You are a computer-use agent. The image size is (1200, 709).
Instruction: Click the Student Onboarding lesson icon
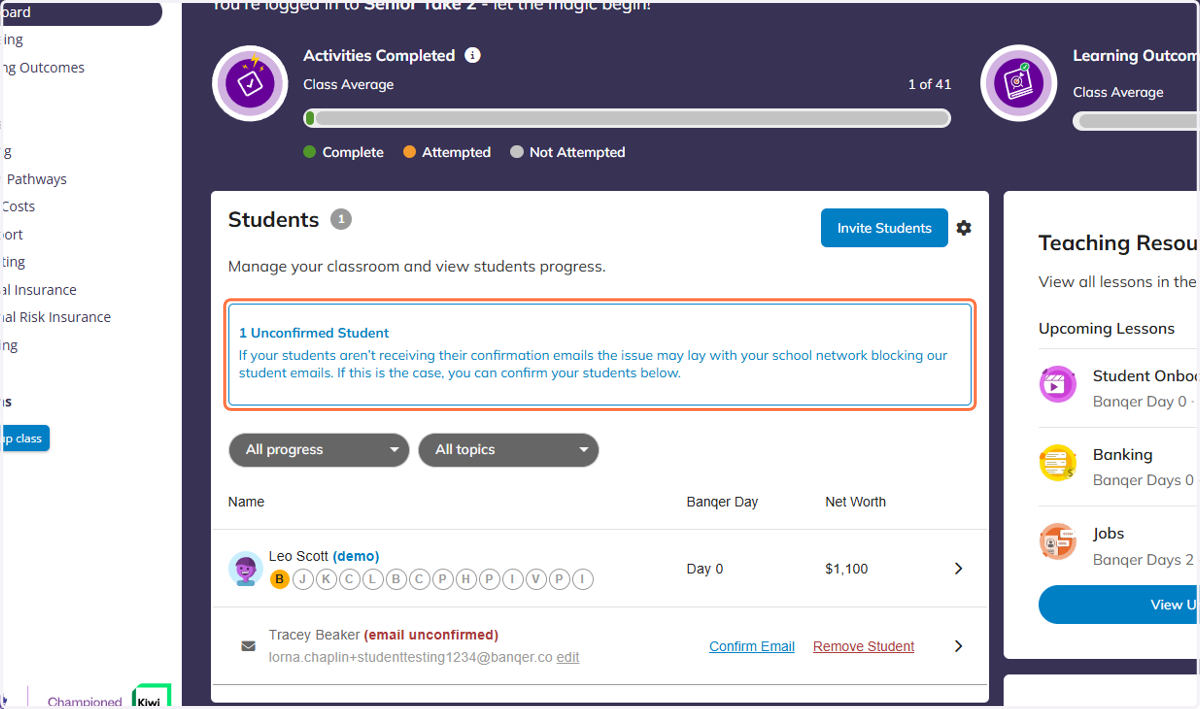[x=1057, y=384]
